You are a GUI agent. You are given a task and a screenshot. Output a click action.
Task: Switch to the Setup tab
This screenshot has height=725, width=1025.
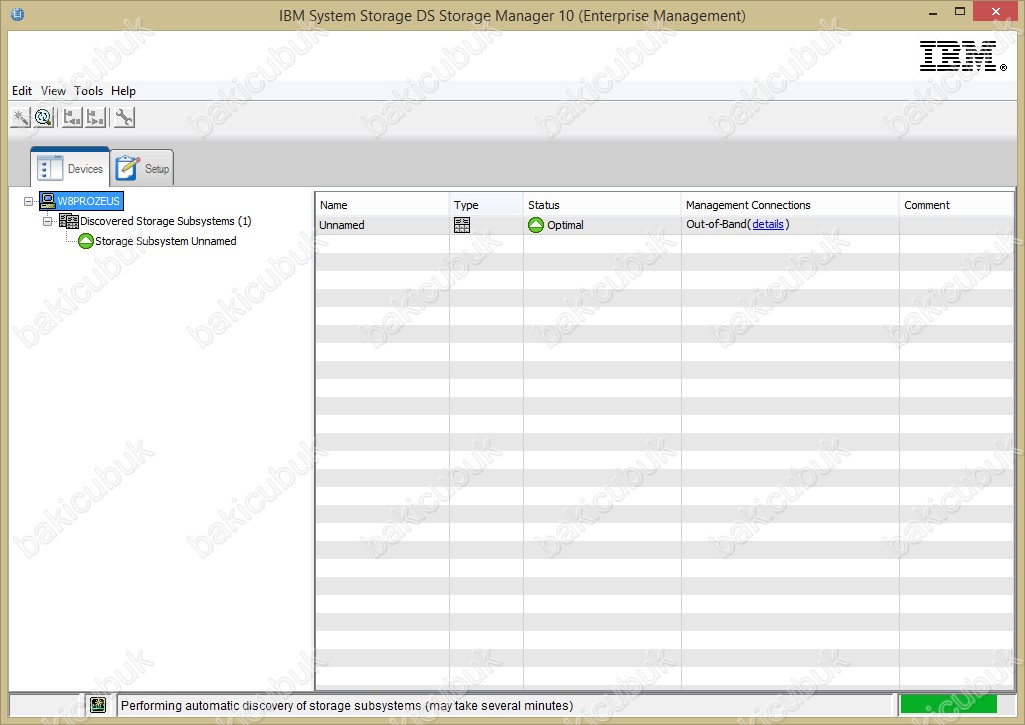142,168
